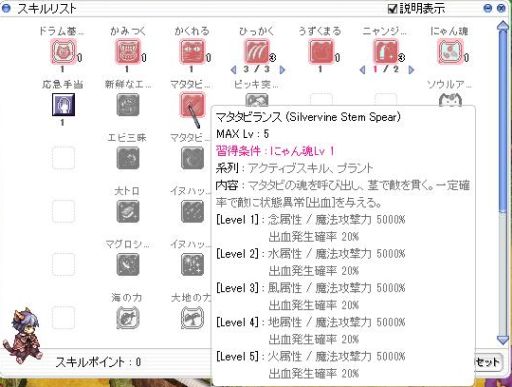Viewport: 512px width, 387px height.
Task: Click the リセット button at bottom right
Action: point(487,362)
